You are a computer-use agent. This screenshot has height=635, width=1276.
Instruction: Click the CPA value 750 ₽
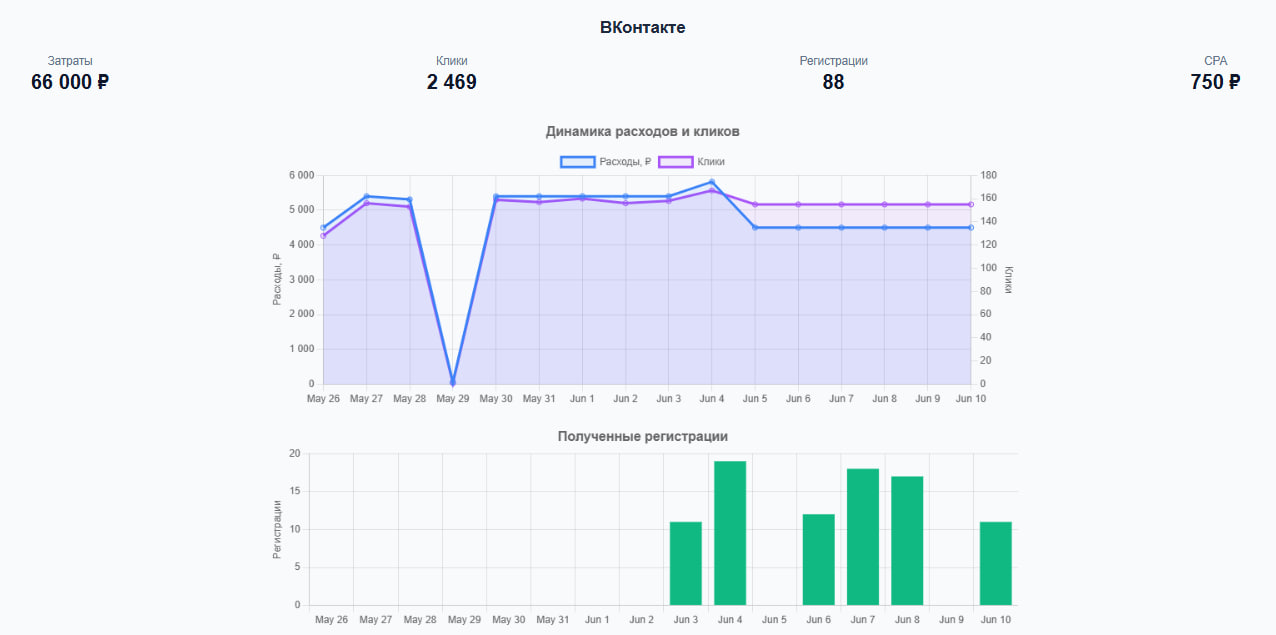point(1215,83)
